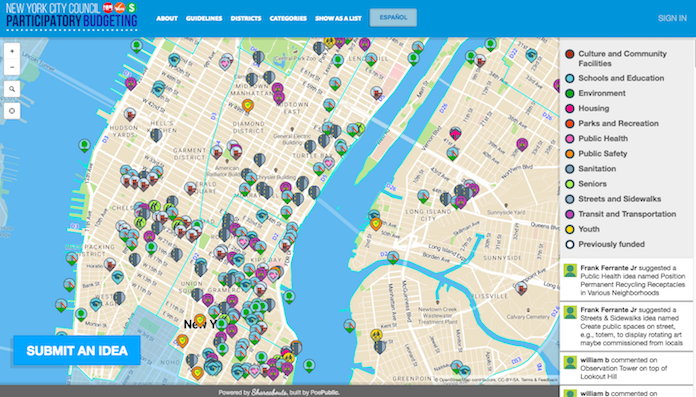Click Frank Ferrante Jr's avatar on Streets & Sidewalks post
This screenshot has width=696, height=397.
[x=570, y=312]
